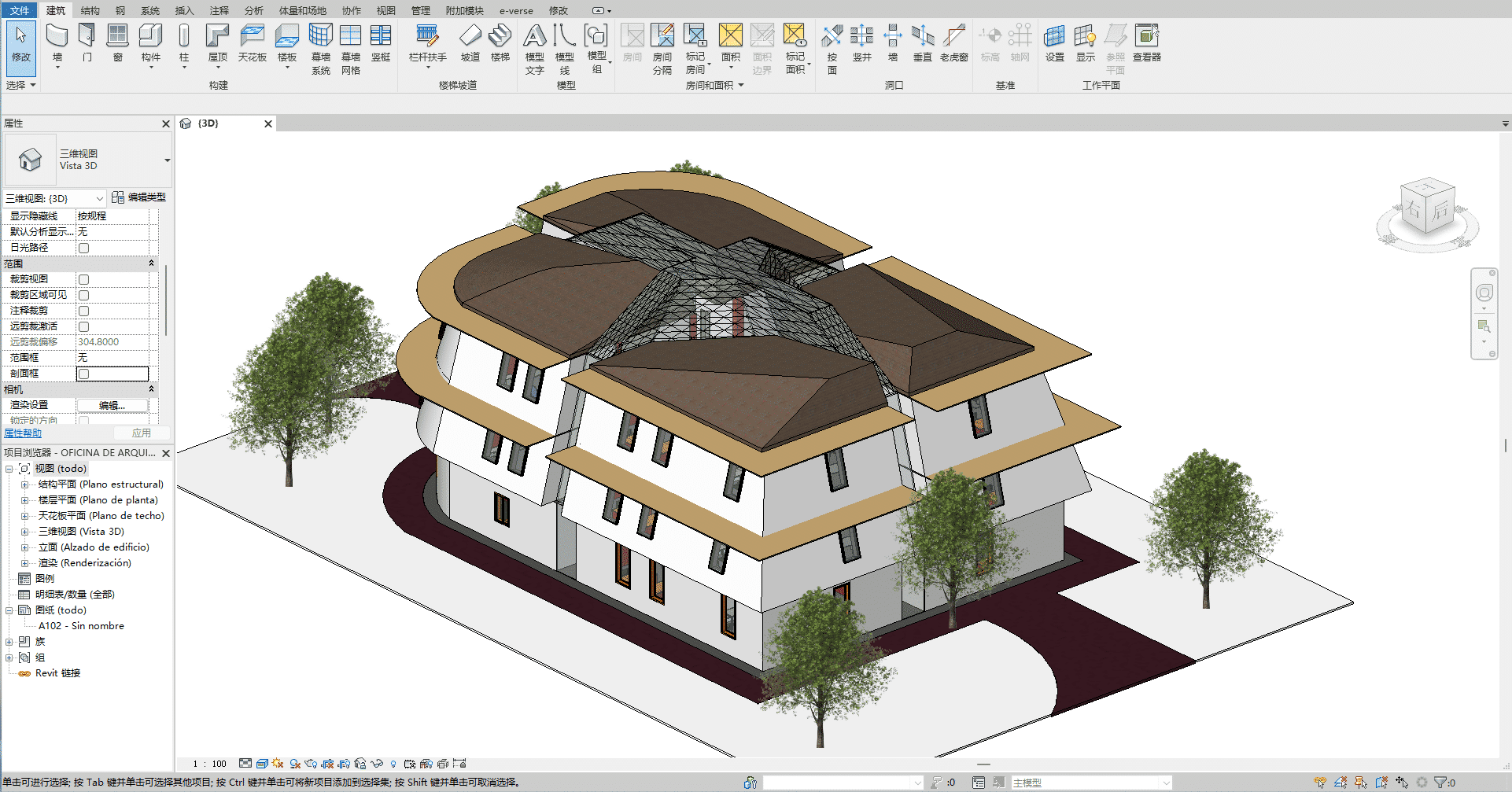Click the 远剪裁偏移 value field 304.8000
The image size is (1512, 792).
[112, 342]
